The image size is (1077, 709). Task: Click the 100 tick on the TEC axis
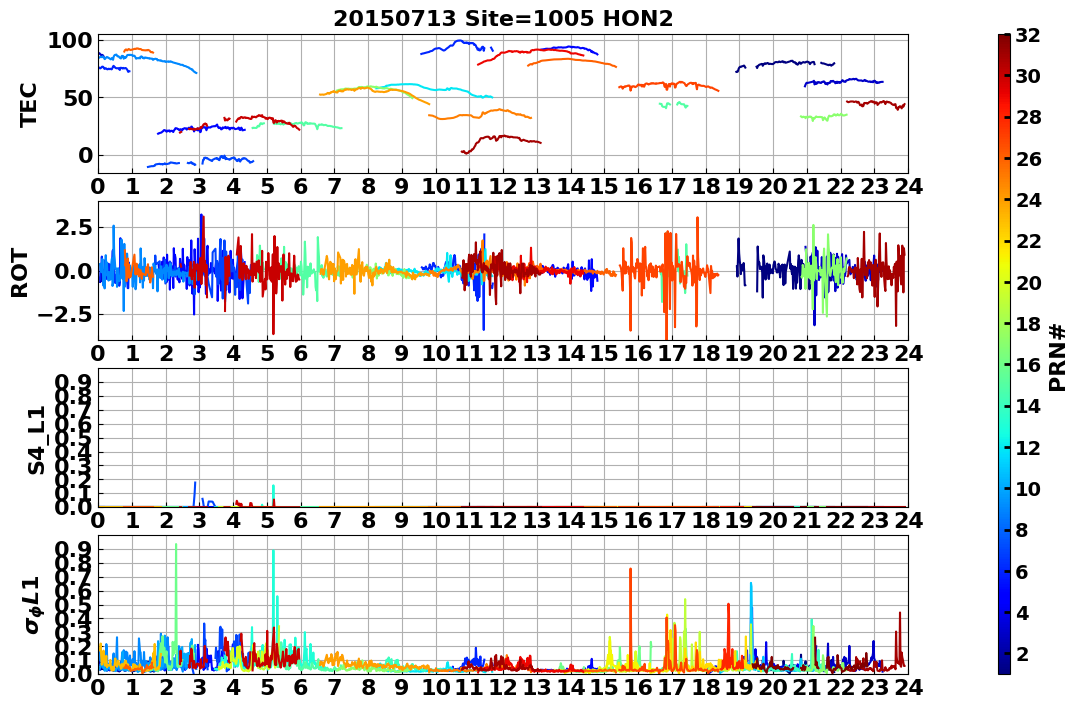[69, 40]
